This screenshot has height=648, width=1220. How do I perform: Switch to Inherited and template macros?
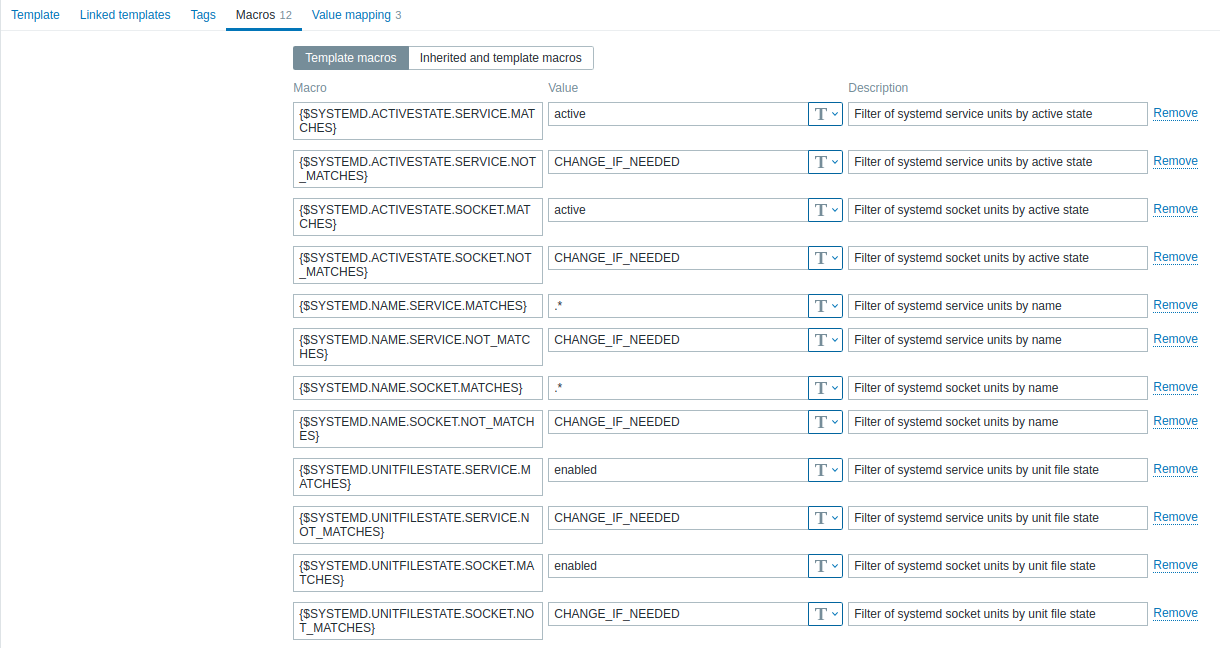pos(501,58)
